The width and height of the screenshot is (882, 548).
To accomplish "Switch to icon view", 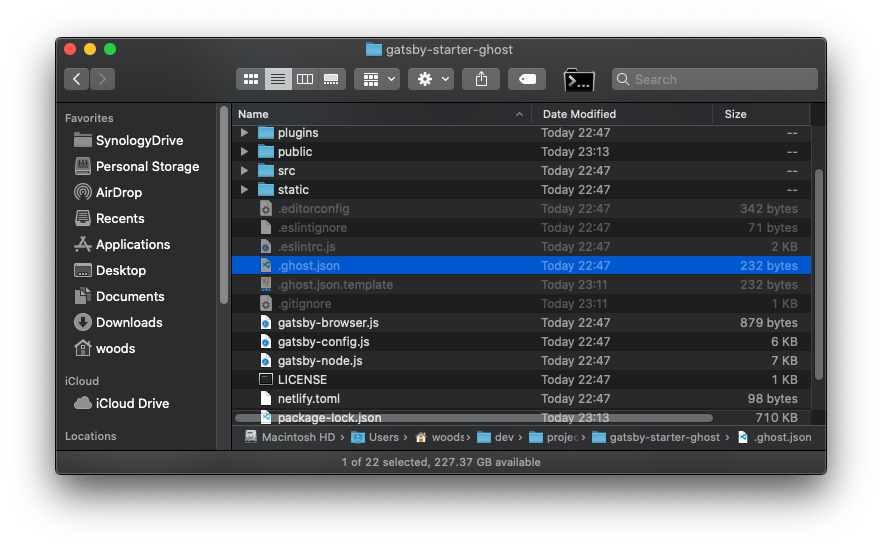I will (250, 79).
